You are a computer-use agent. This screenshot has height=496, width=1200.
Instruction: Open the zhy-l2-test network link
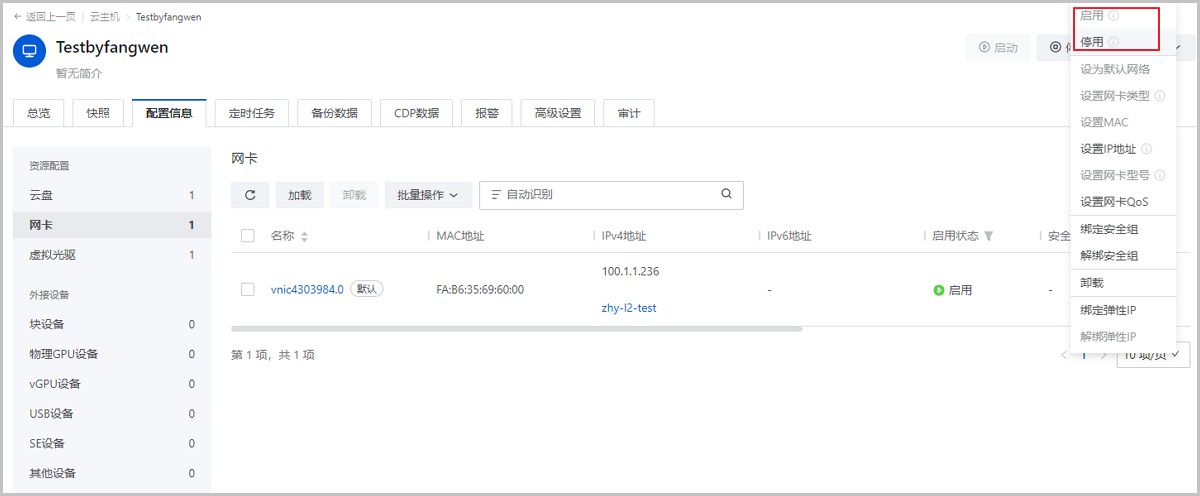(x=629, y=308)
